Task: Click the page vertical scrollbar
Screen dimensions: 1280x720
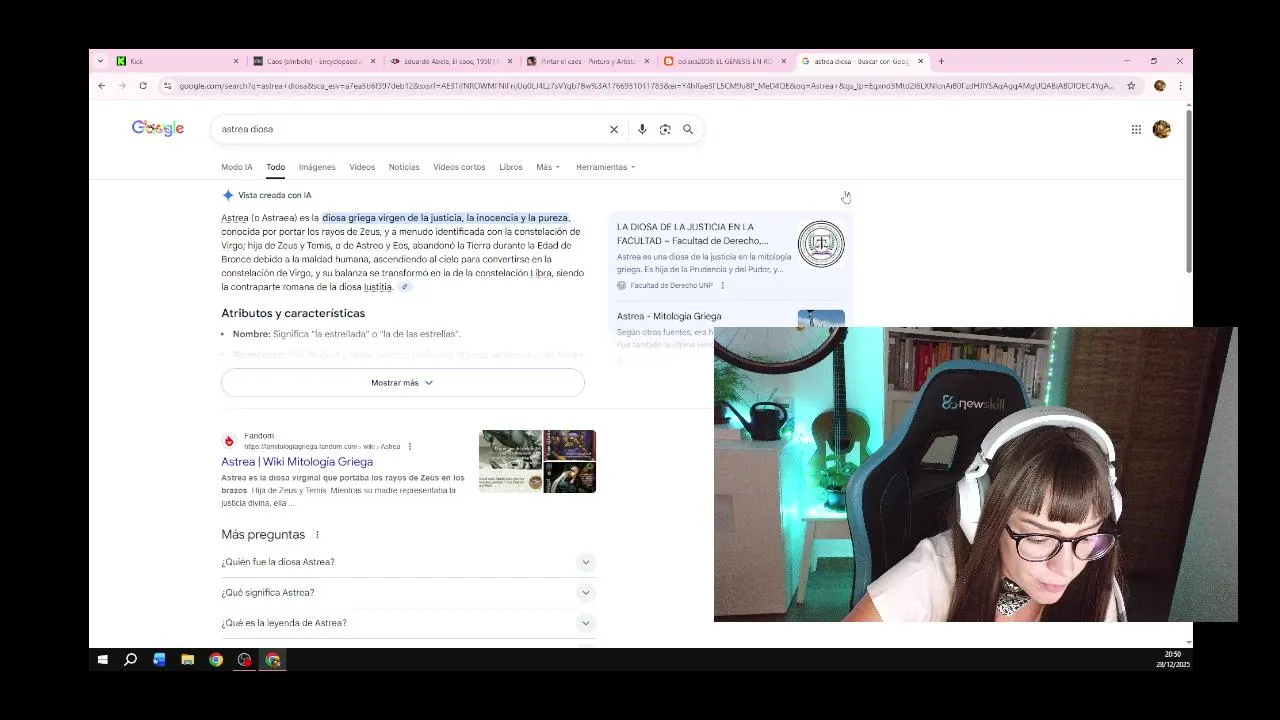Action: (x=1188, y=190)
